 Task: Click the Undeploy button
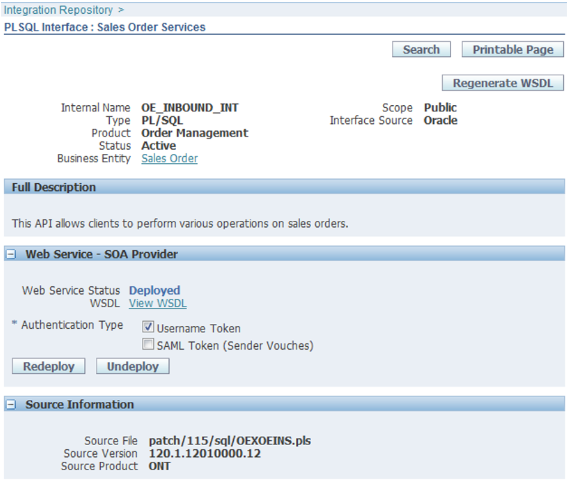[133, 366]
